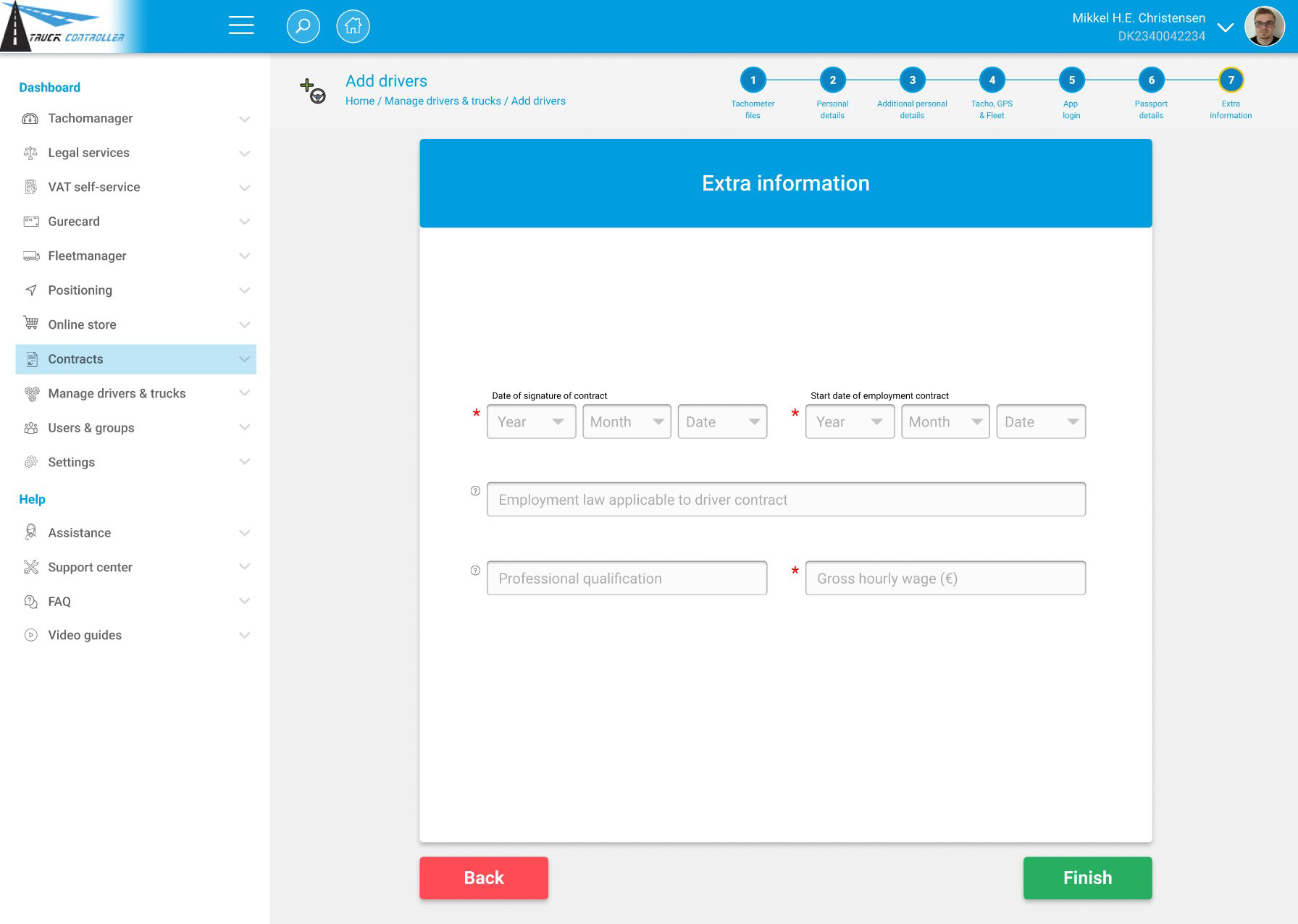This screenshot has width=1298, height=924.
Task: Expand the Contracts chevron
Action: pos(245,359)
